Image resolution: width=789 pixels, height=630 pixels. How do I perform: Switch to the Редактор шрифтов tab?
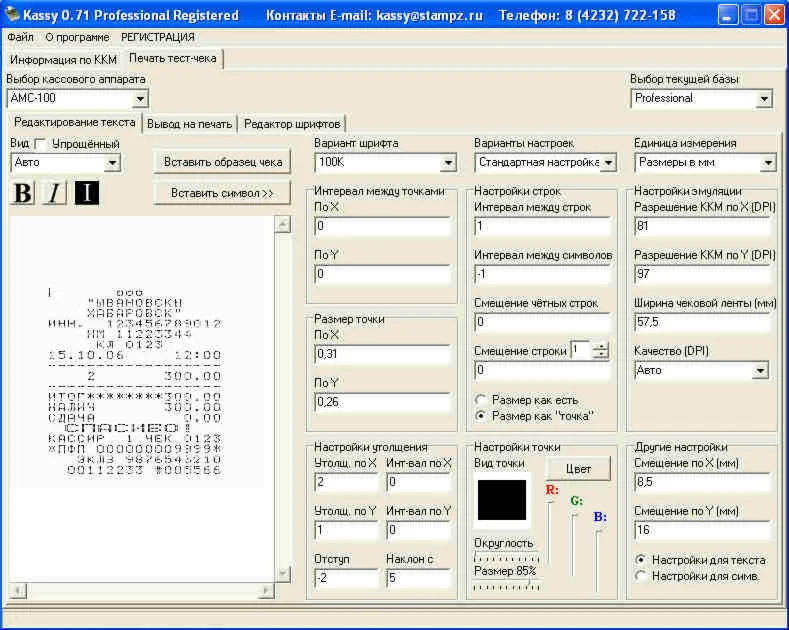(x=292, y=124)
